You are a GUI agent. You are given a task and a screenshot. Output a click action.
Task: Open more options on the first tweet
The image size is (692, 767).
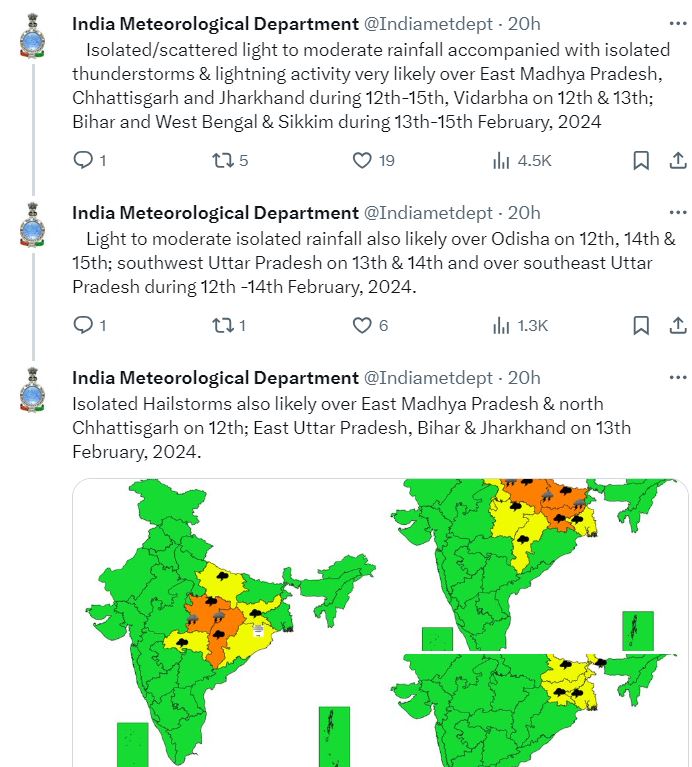[678, 23]
